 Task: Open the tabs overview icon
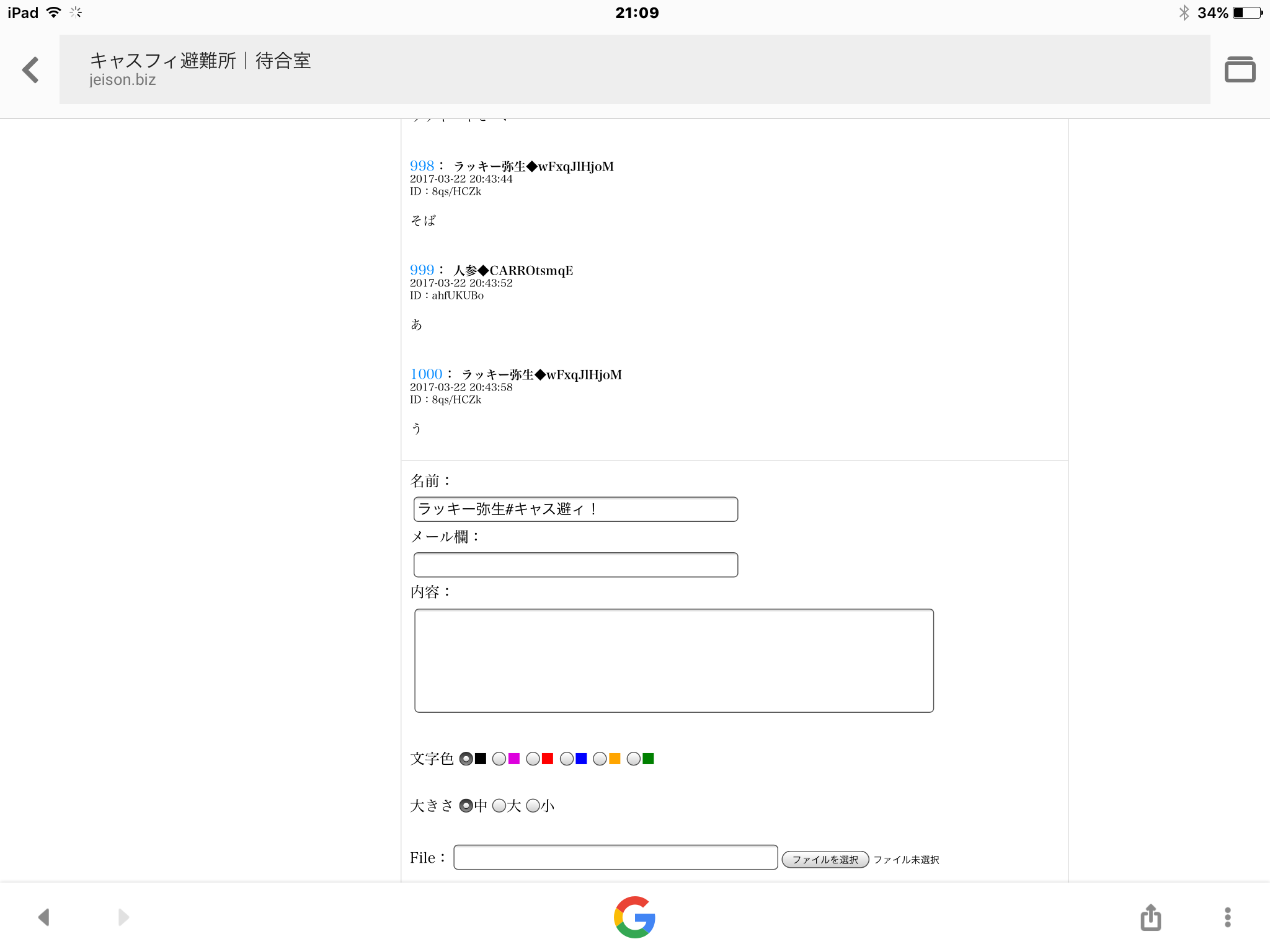1239,69
